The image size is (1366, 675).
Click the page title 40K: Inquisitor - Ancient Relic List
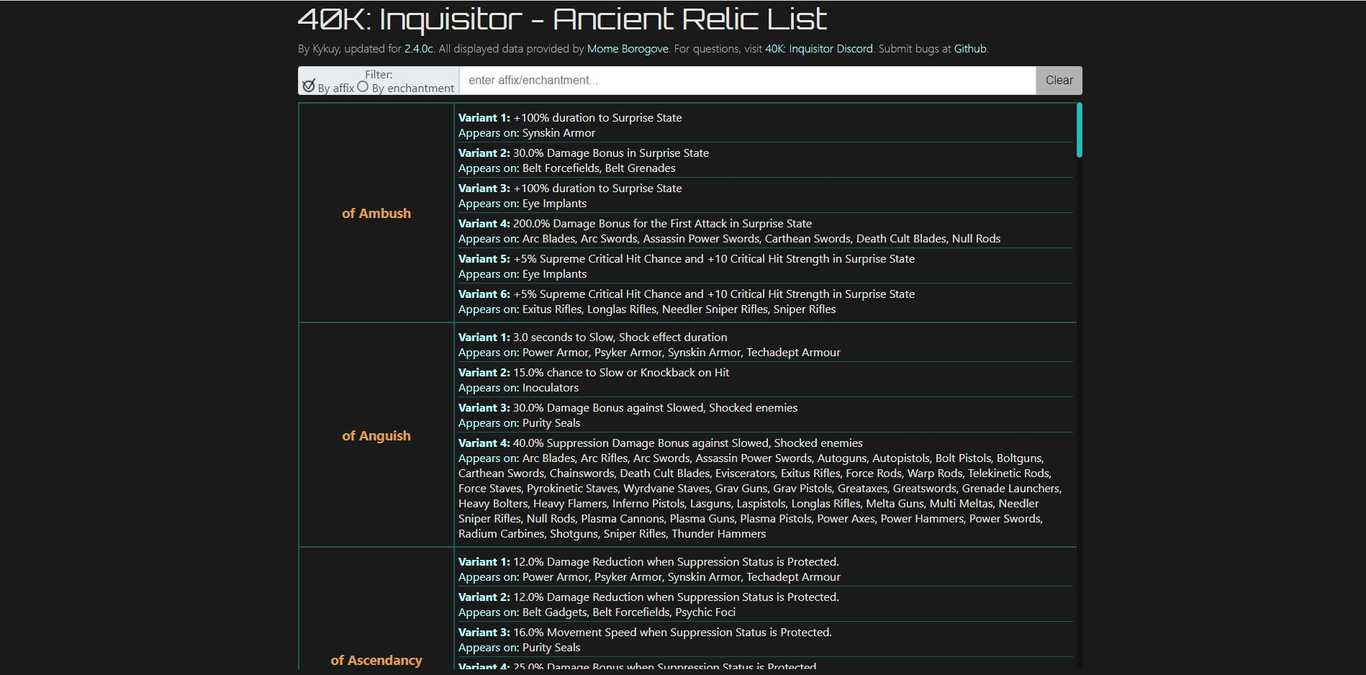point(563,18)
